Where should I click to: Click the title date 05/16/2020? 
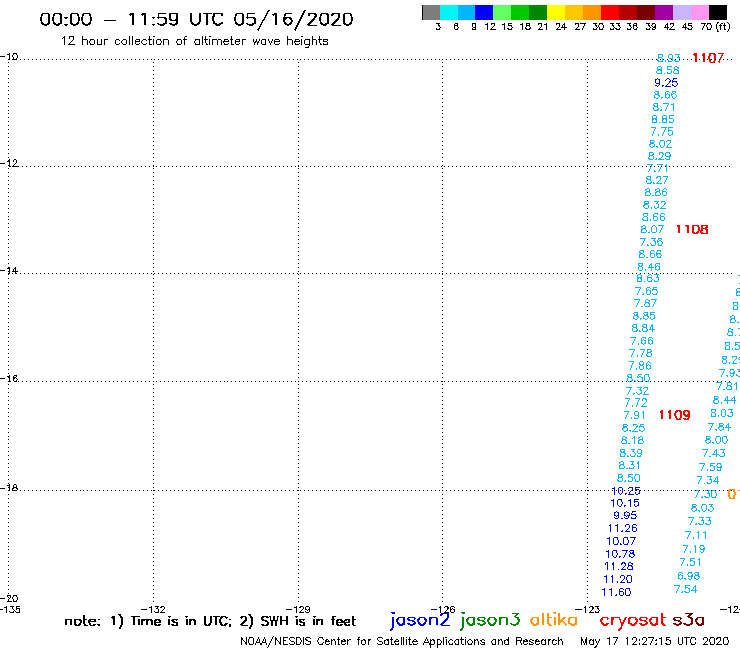coord(293,20)
